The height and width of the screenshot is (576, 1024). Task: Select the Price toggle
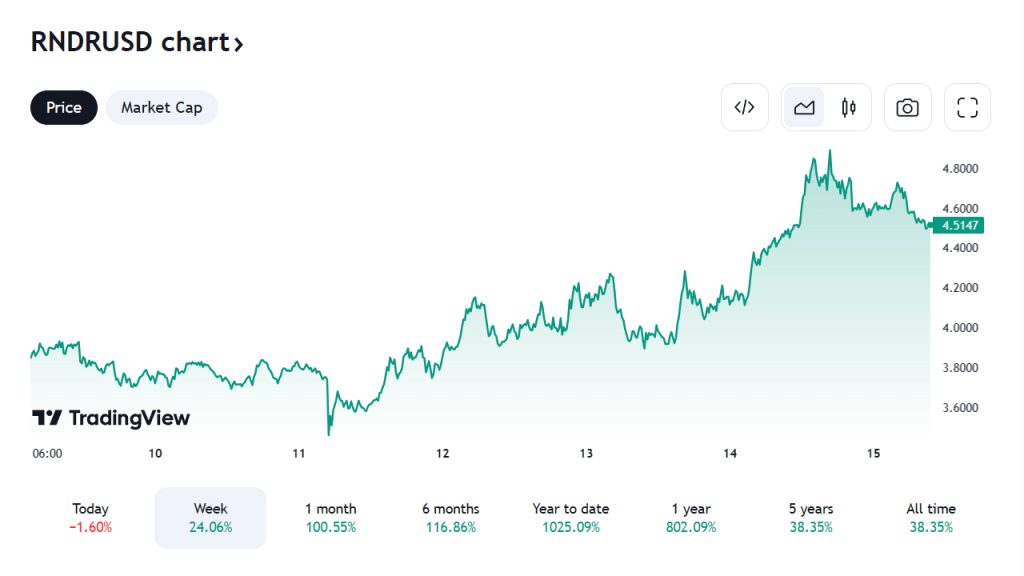click(63, 107)
